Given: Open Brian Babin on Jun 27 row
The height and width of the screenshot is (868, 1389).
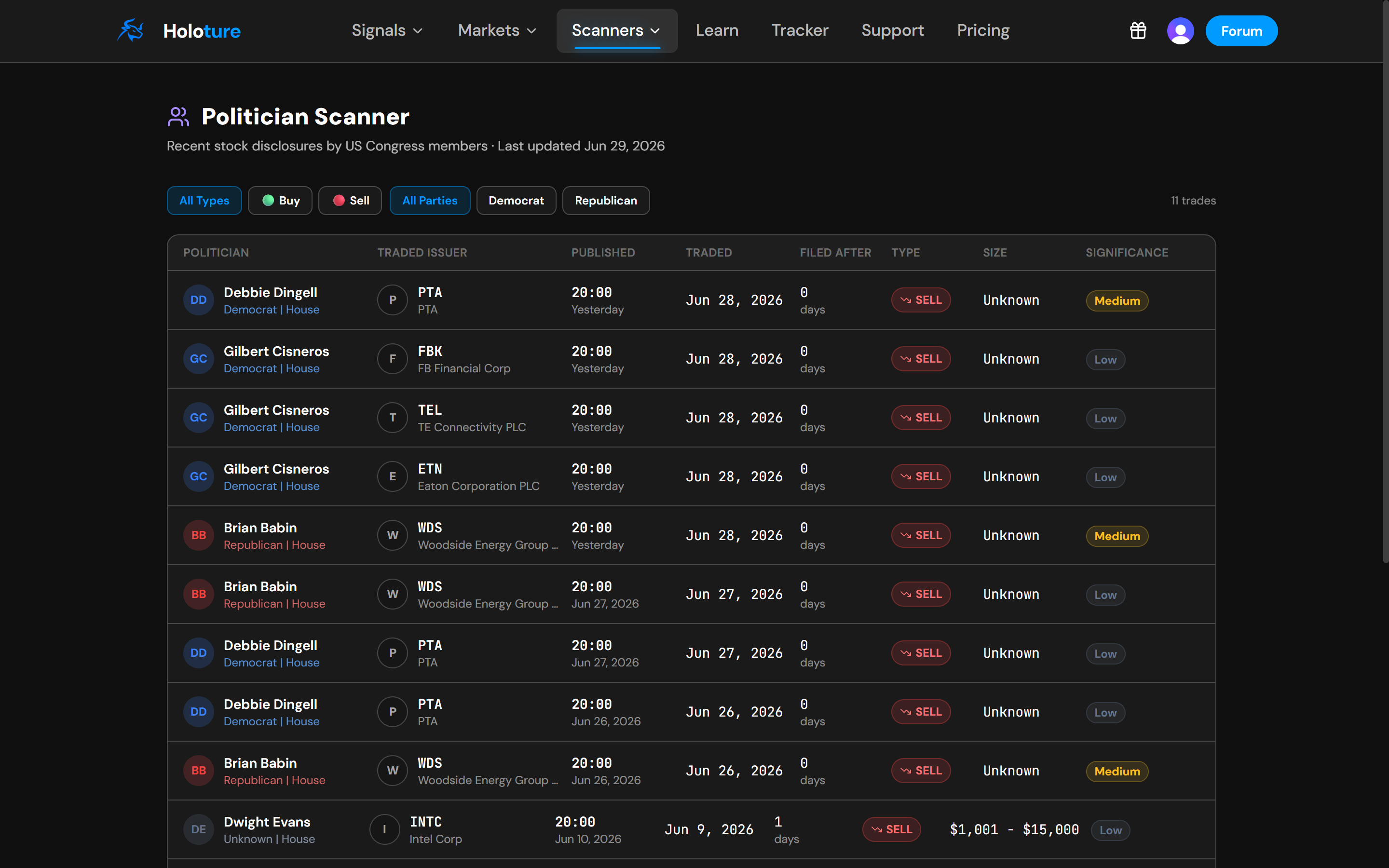Looking at the screenshot, I should pos(260,587).
